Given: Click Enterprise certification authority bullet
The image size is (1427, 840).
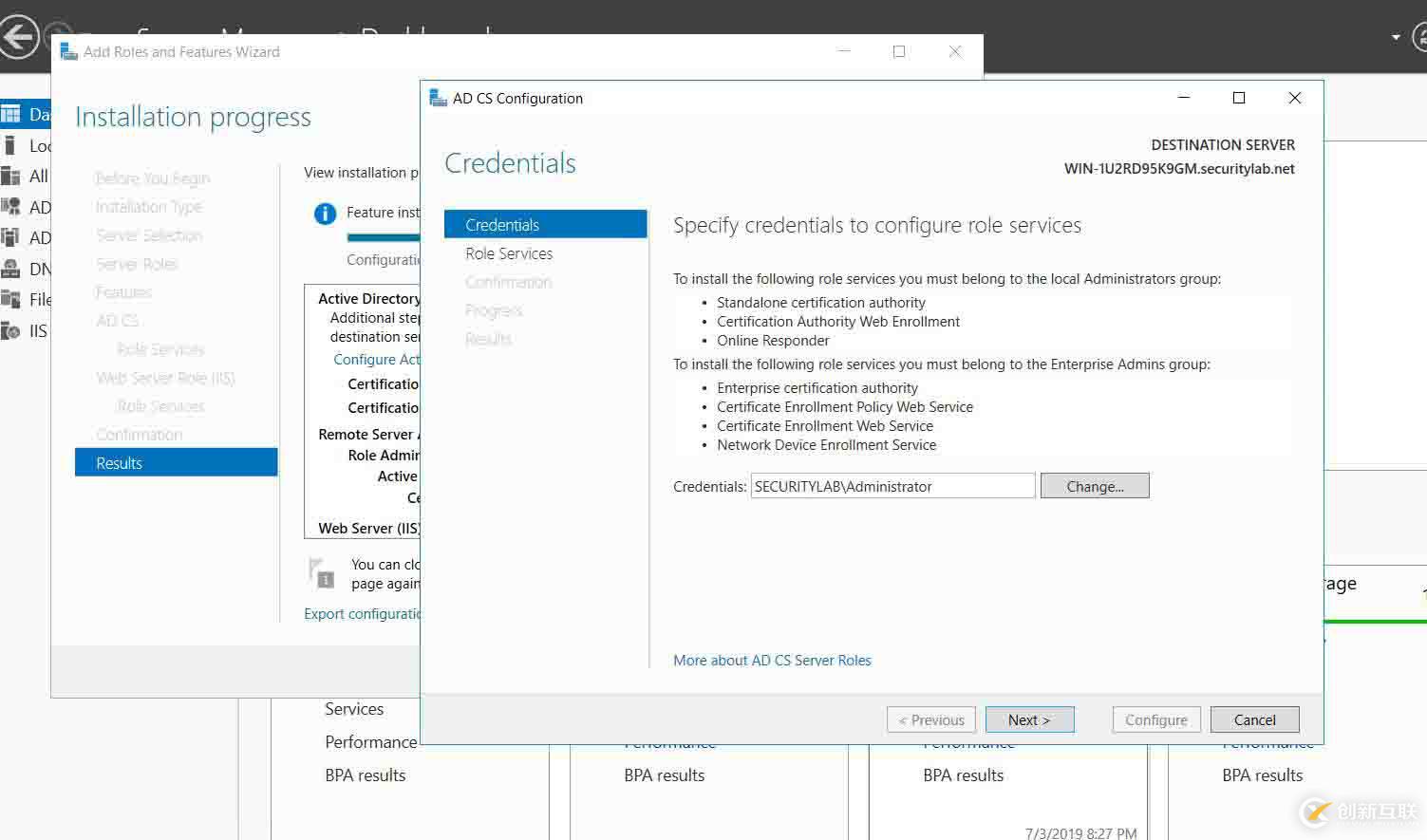Looking at the screenshot, I should click(817, 388).
